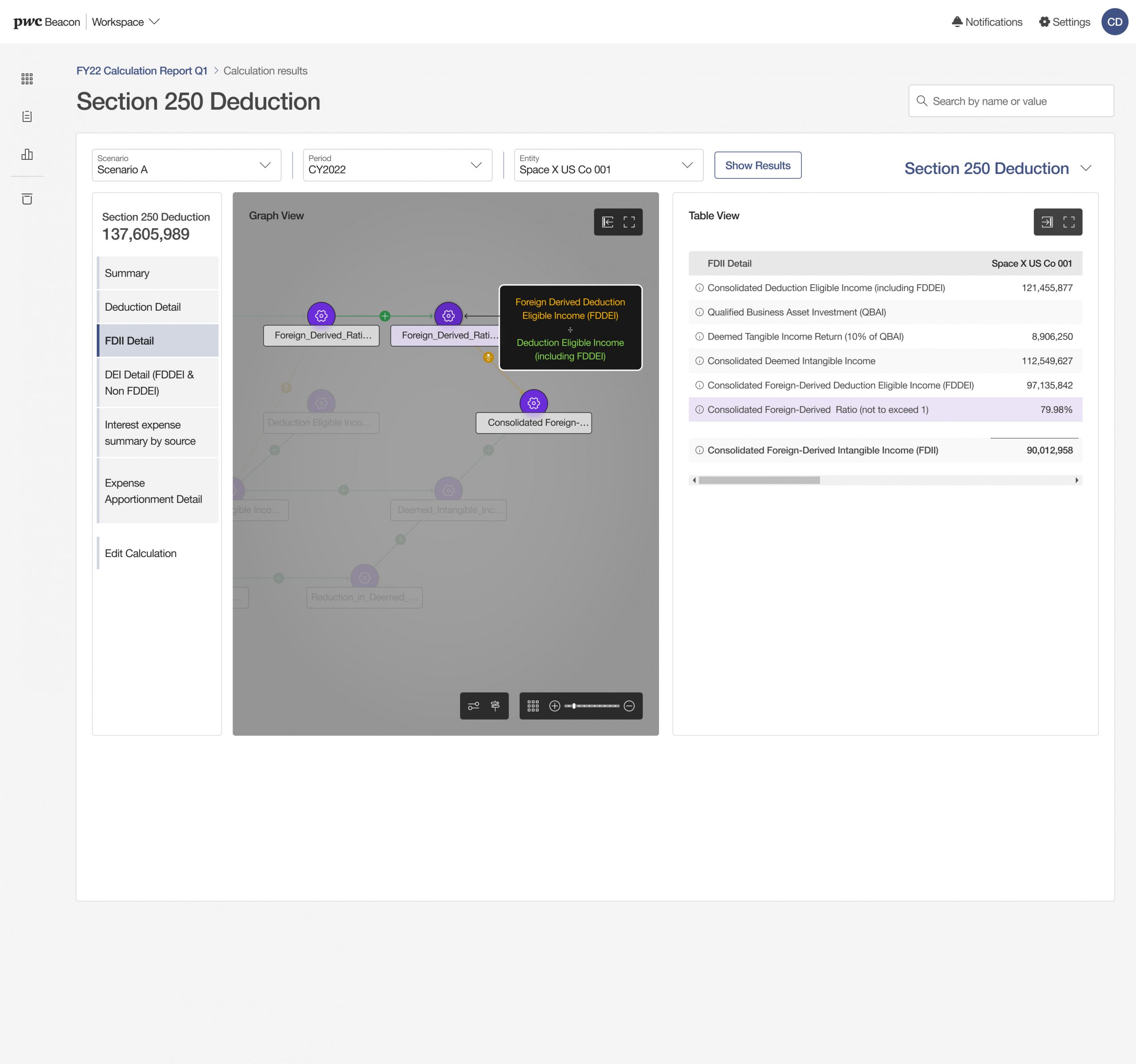Click faded Deduction Eligible Inco node label
This screenshot has width=1136, height=1064.
point(321,423)
